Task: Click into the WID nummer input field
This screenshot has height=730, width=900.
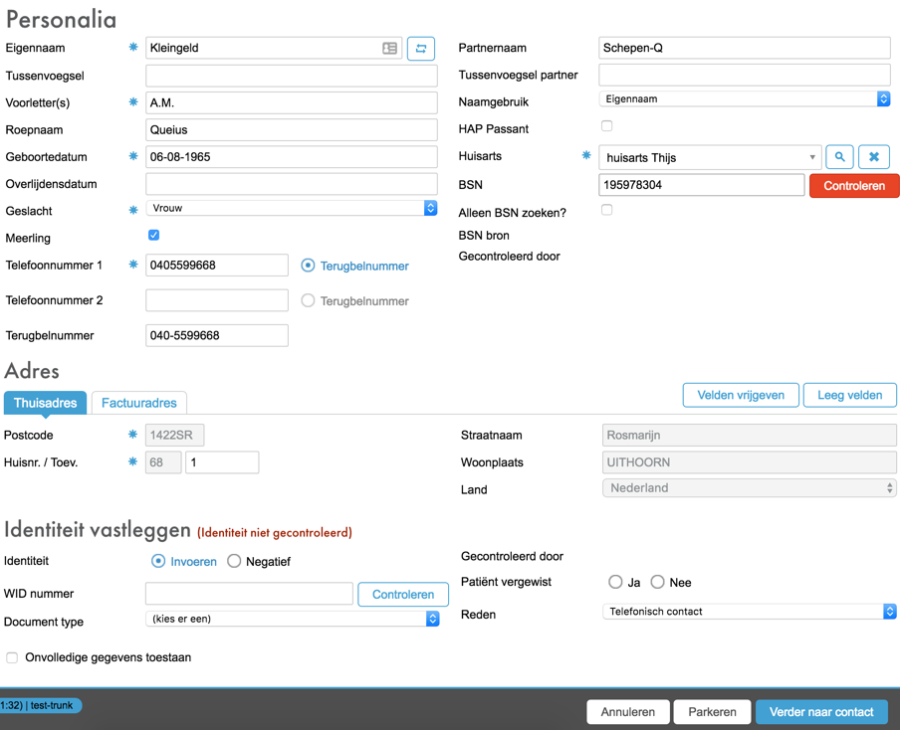Action: tap(249, 594)
